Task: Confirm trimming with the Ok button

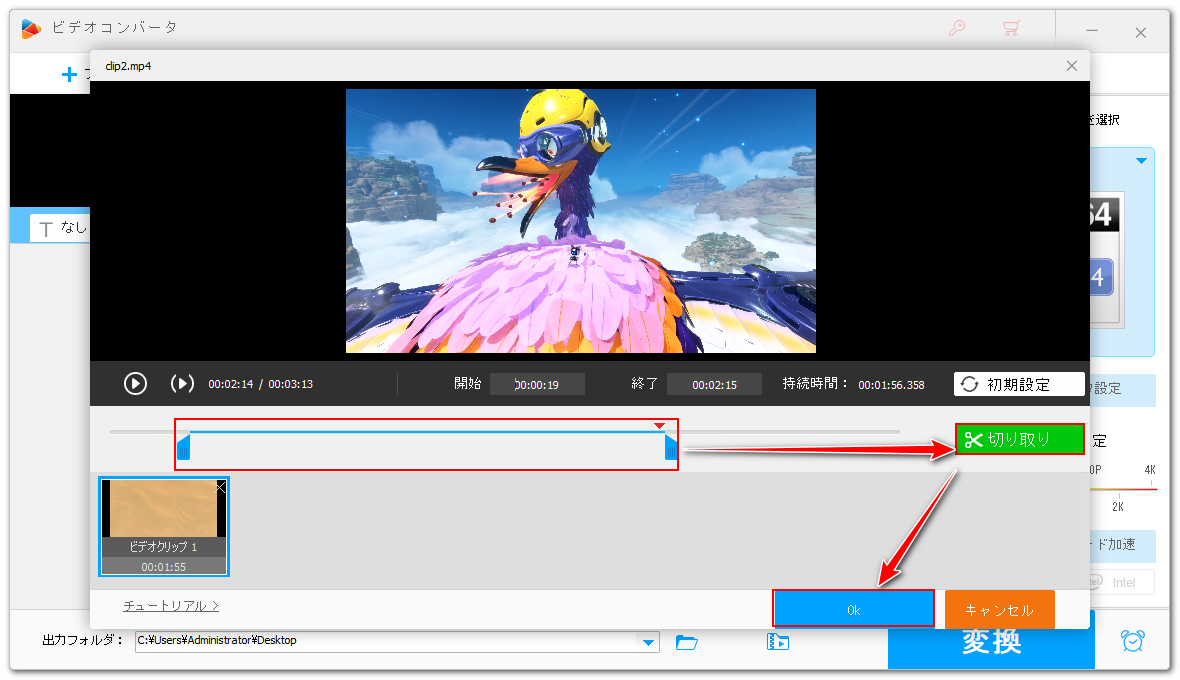Action: [x=853, y=609]
